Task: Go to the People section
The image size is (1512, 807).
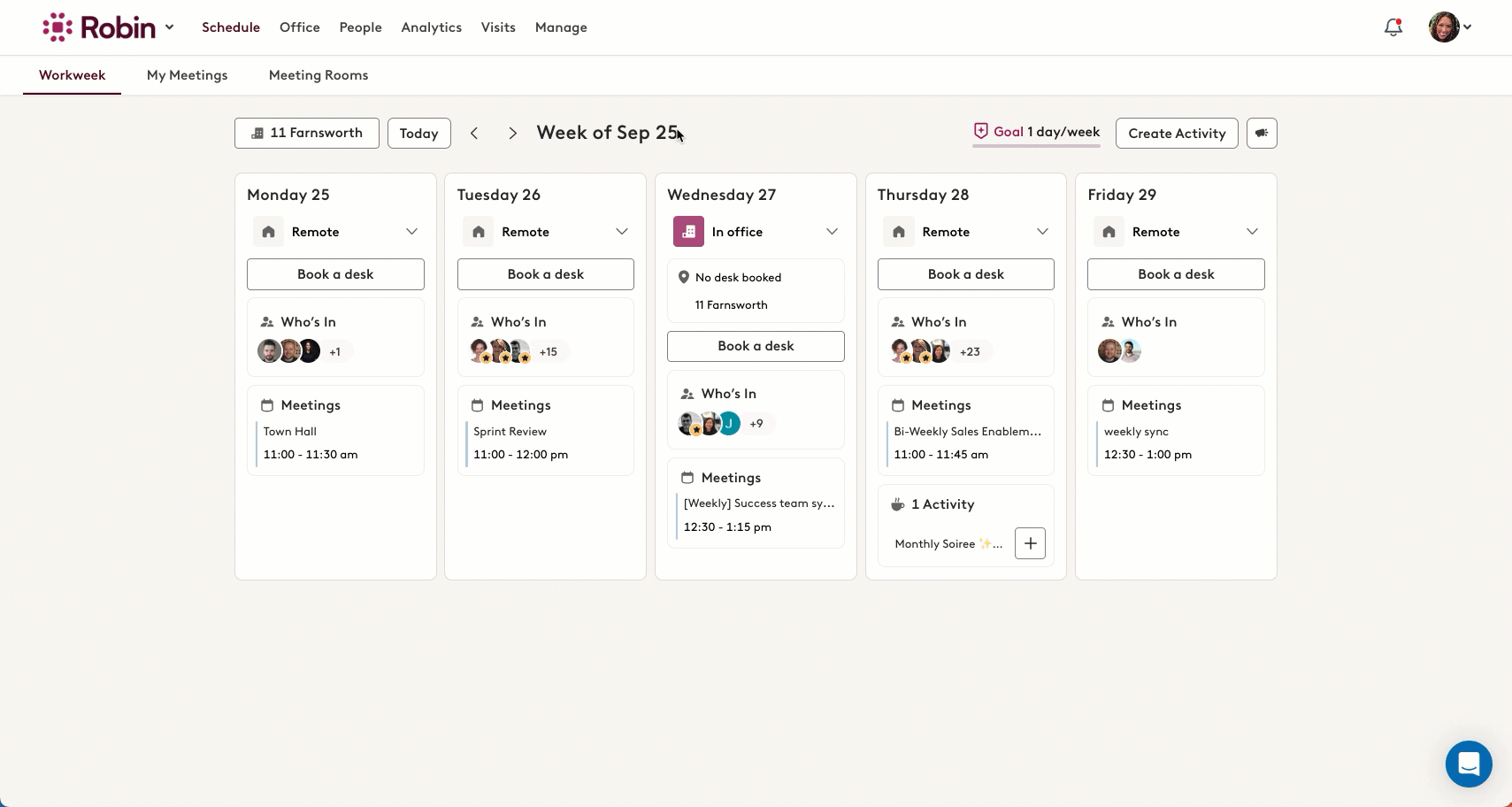Action: (x=361, y=27)
